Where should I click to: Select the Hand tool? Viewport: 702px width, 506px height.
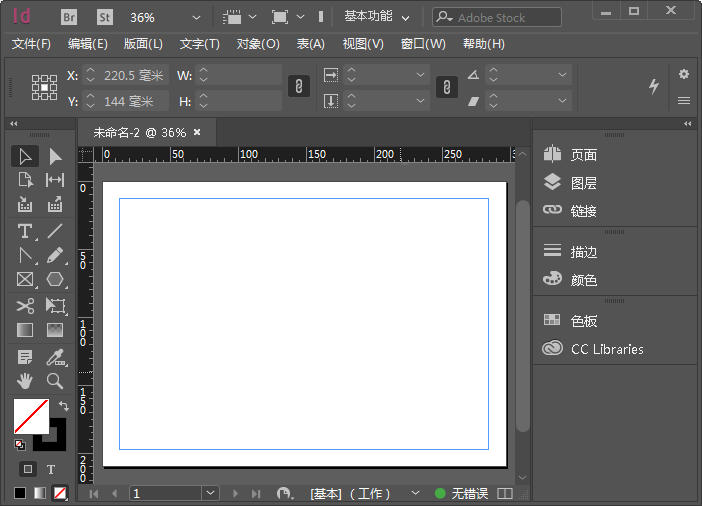(25, 381)
